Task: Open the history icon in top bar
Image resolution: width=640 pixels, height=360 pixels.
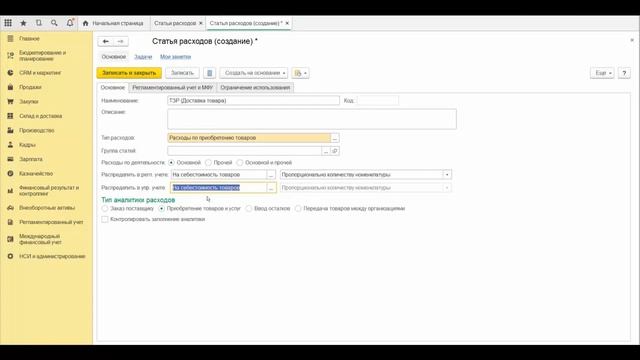Action: [39, 23]
